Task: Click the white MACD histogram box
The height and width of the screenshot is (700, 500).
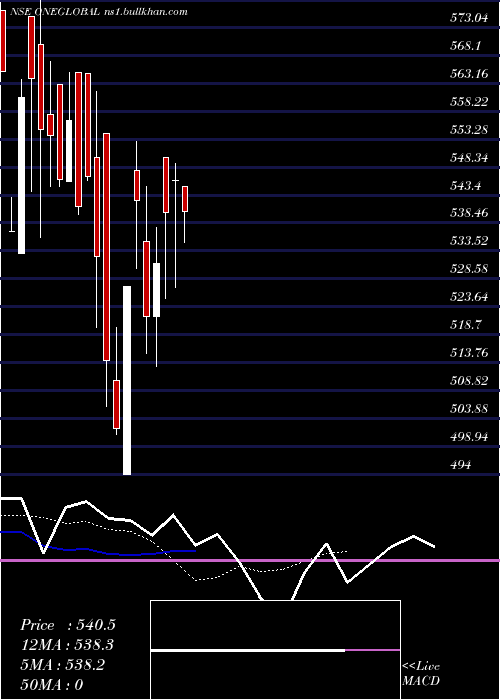Action: [275, 650]
